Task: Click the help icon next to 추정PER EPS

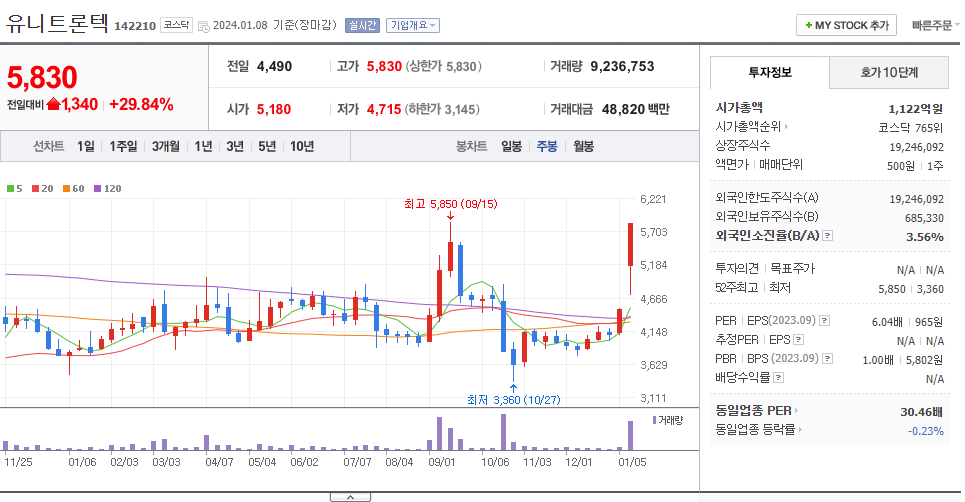Action: tap(798, 340)
